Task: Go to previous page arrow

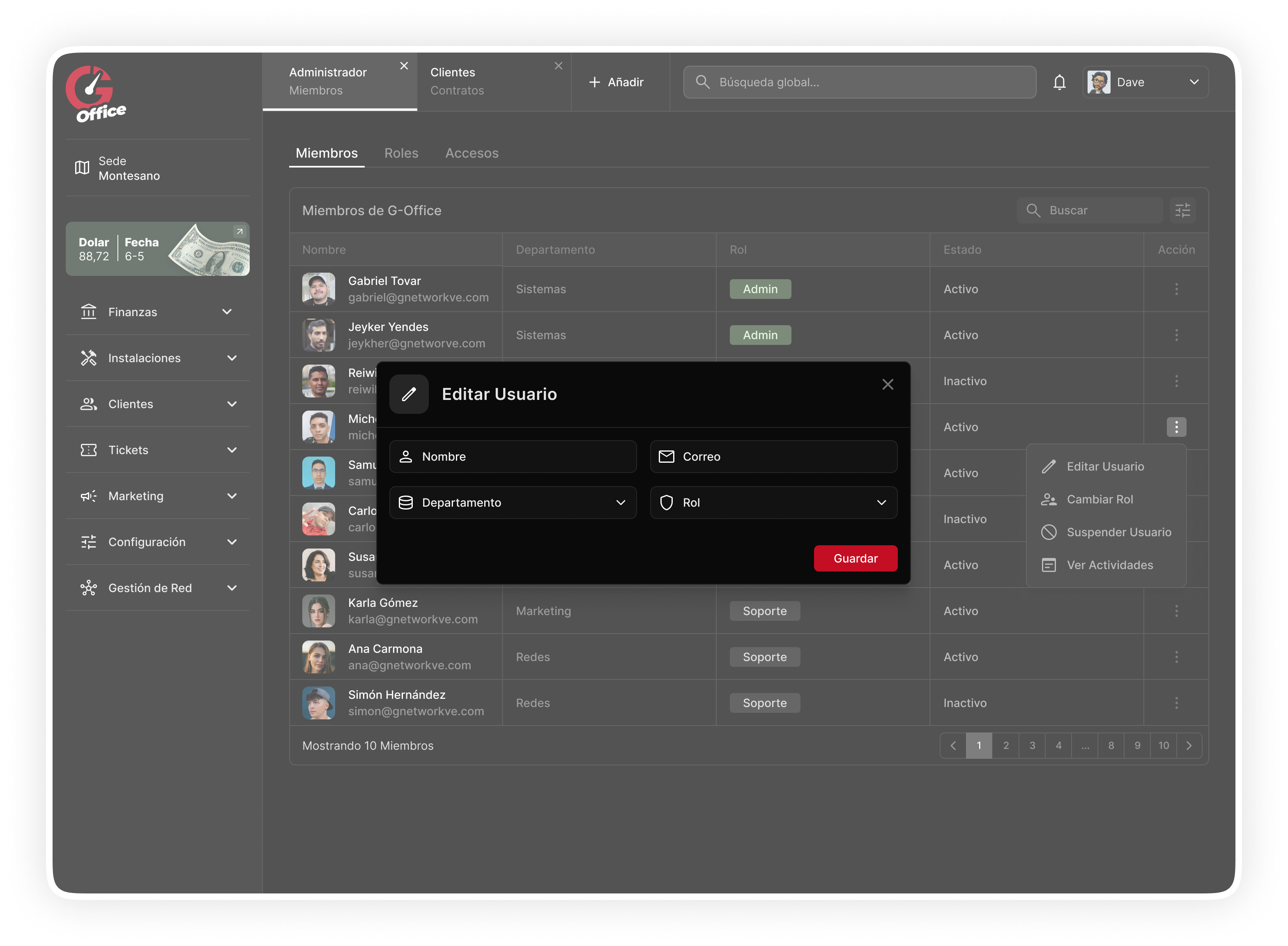Action: pos(953,745)
